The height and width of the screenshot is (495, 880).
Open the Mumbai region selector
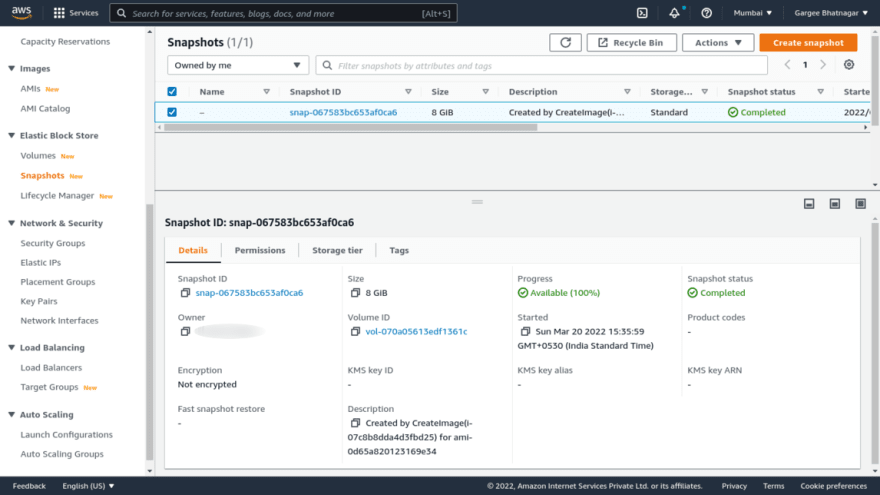[753, 13]
